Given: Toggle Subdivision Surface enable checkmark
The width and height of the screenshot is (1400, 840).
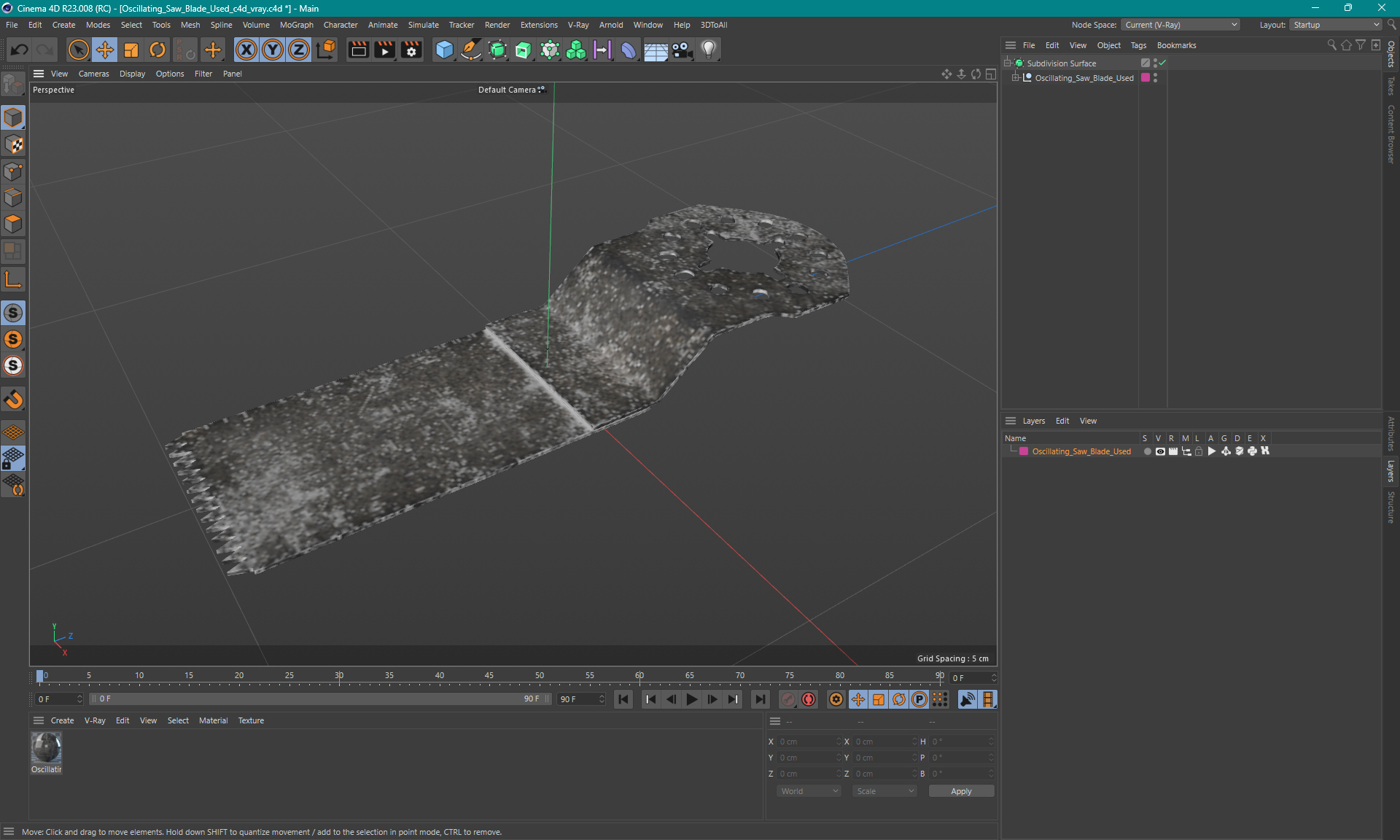Looking at the screenshot, I should point(1163,63).
